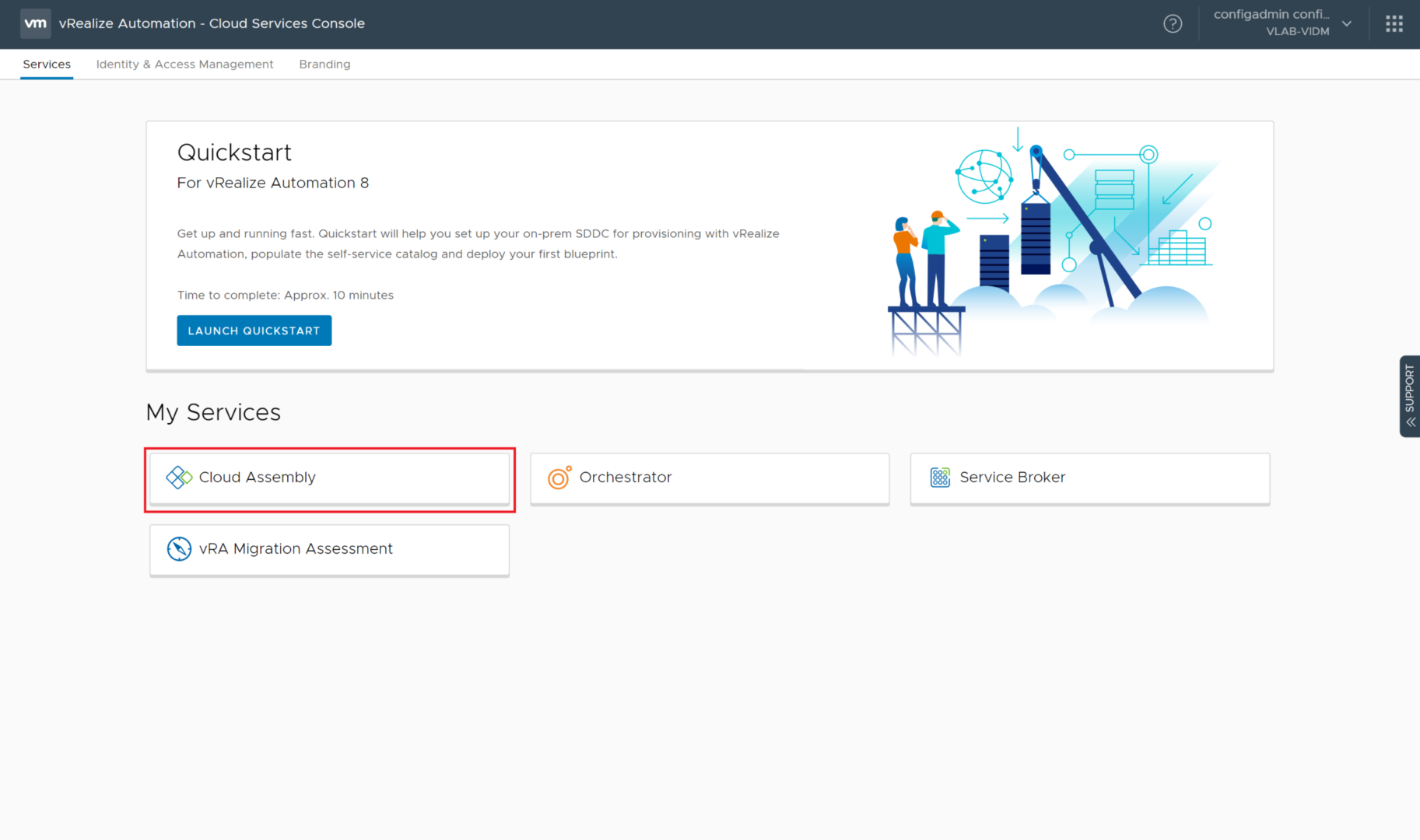This screenshot has width=1420, height=840.
Task: Open the configadmin VLAB-VIDM account menu
Action: [1271, 23]
